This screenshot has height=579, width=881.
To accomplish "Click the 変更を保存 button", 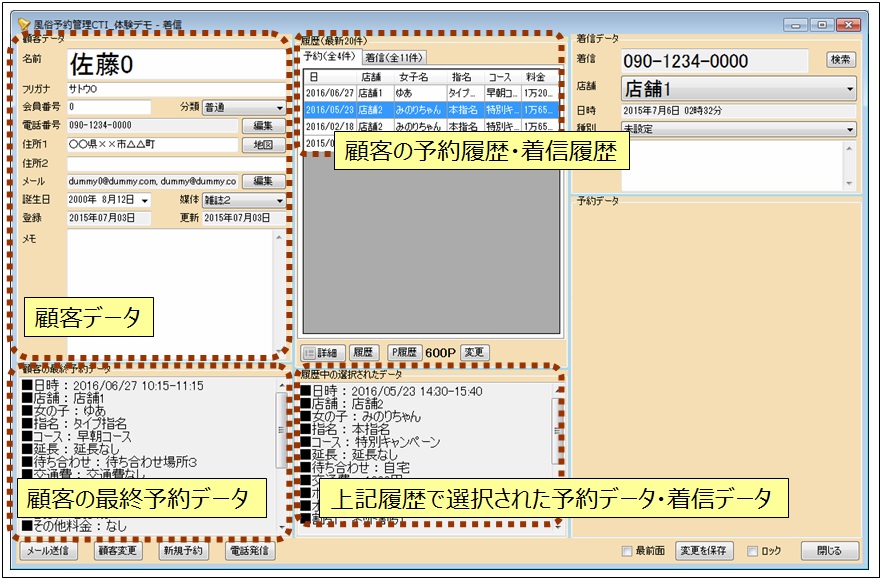I will [707, 551].
